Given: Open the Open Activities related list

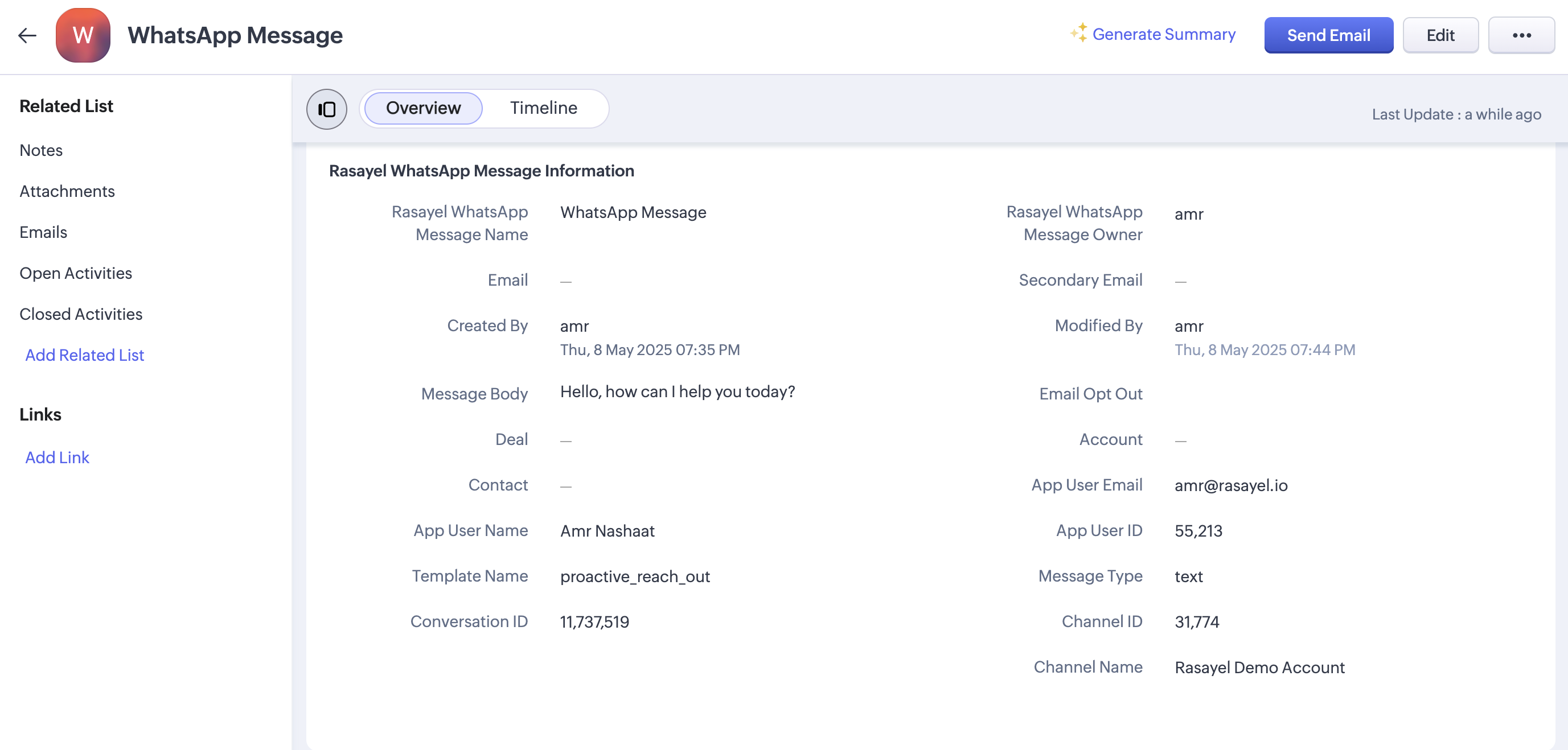Looking at the screenshot, I should pyautogui.click(x=76, y=273).
